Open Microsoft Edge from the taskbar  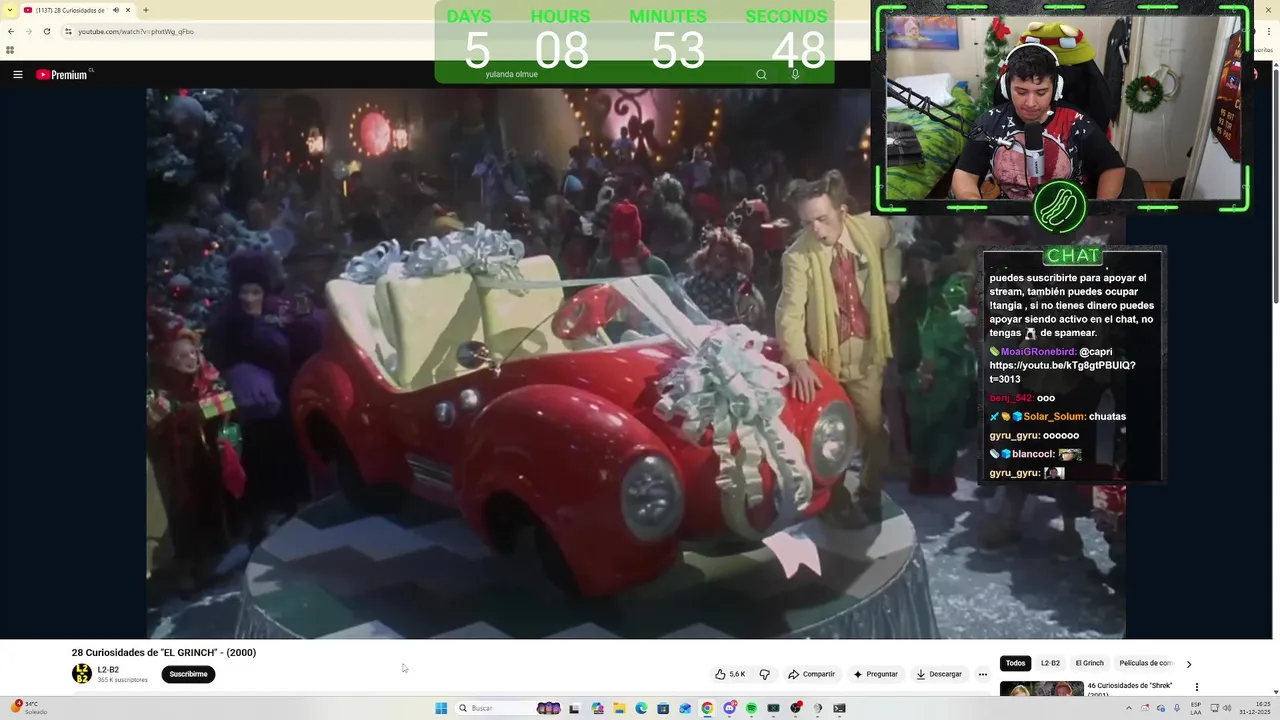[641, 708]
